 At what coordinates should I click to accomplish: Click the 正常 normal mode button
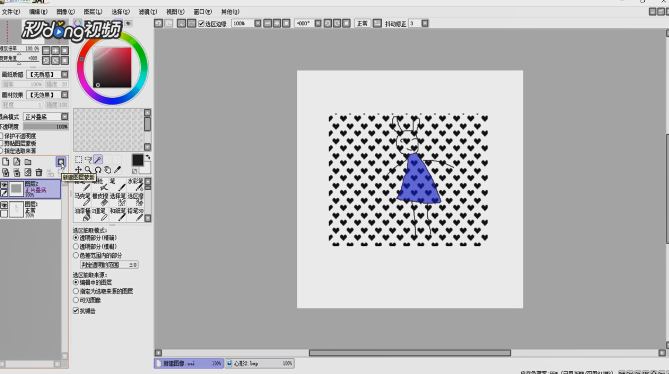pos(362,23)
